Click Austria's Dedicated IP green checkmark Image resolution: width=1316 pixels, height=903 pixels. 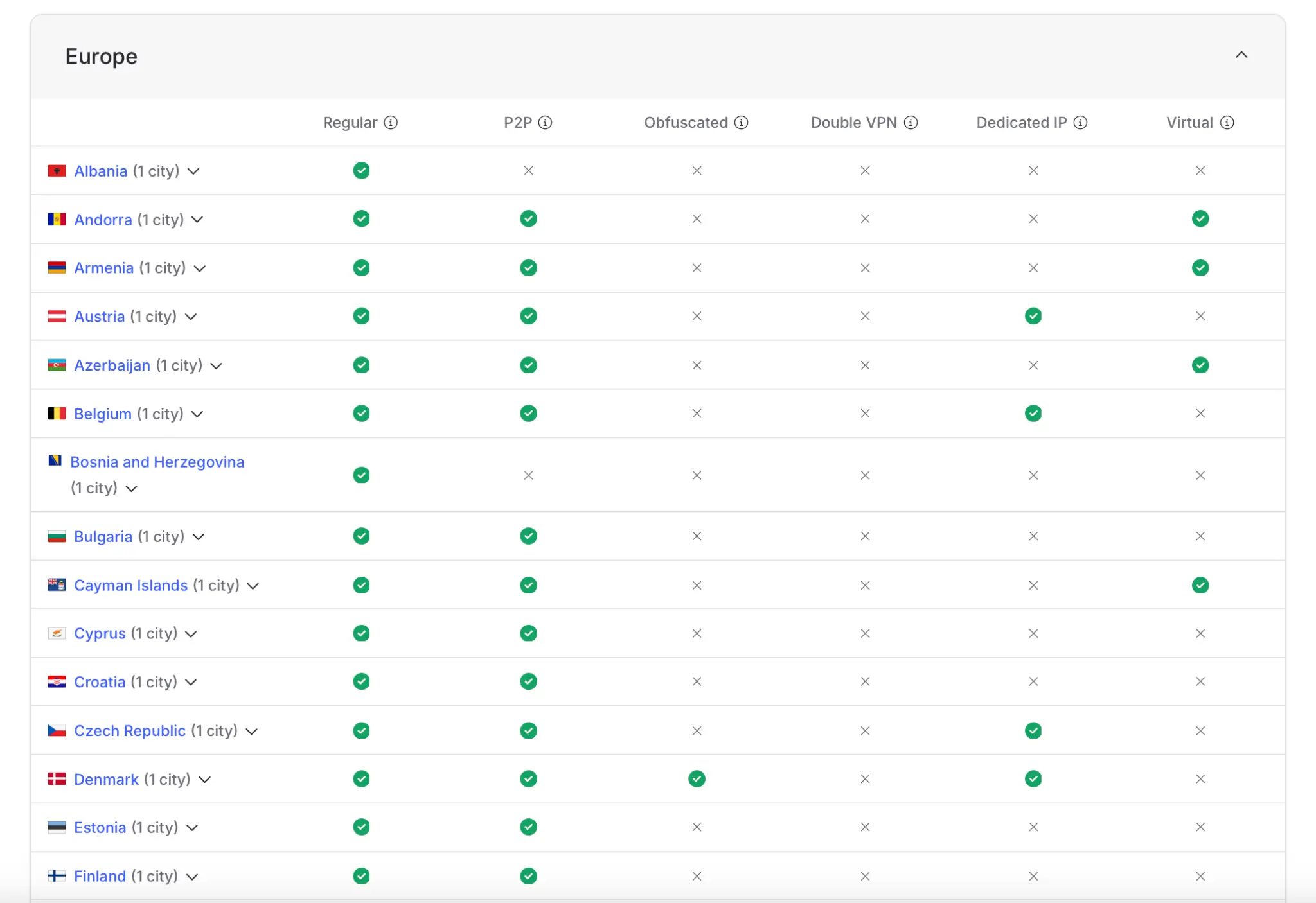point(1033,316)
